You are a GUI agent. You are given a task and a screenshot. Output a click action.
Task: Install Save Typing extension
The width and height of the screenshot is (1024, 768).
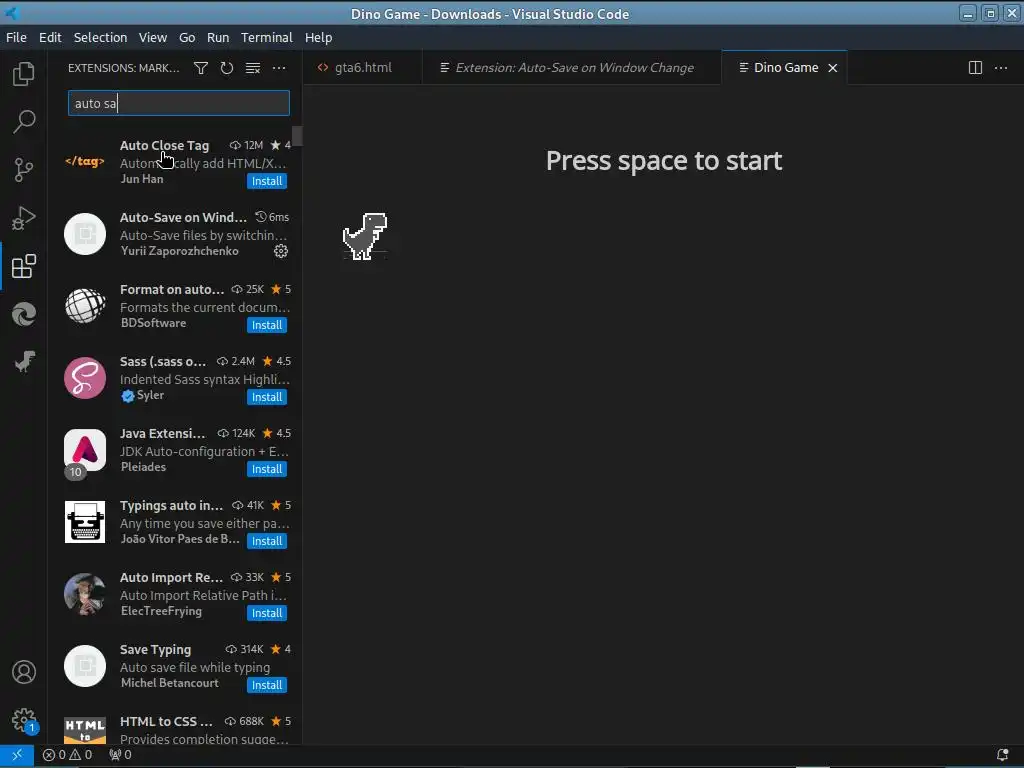pyautogui.click(x=266, y=685)
